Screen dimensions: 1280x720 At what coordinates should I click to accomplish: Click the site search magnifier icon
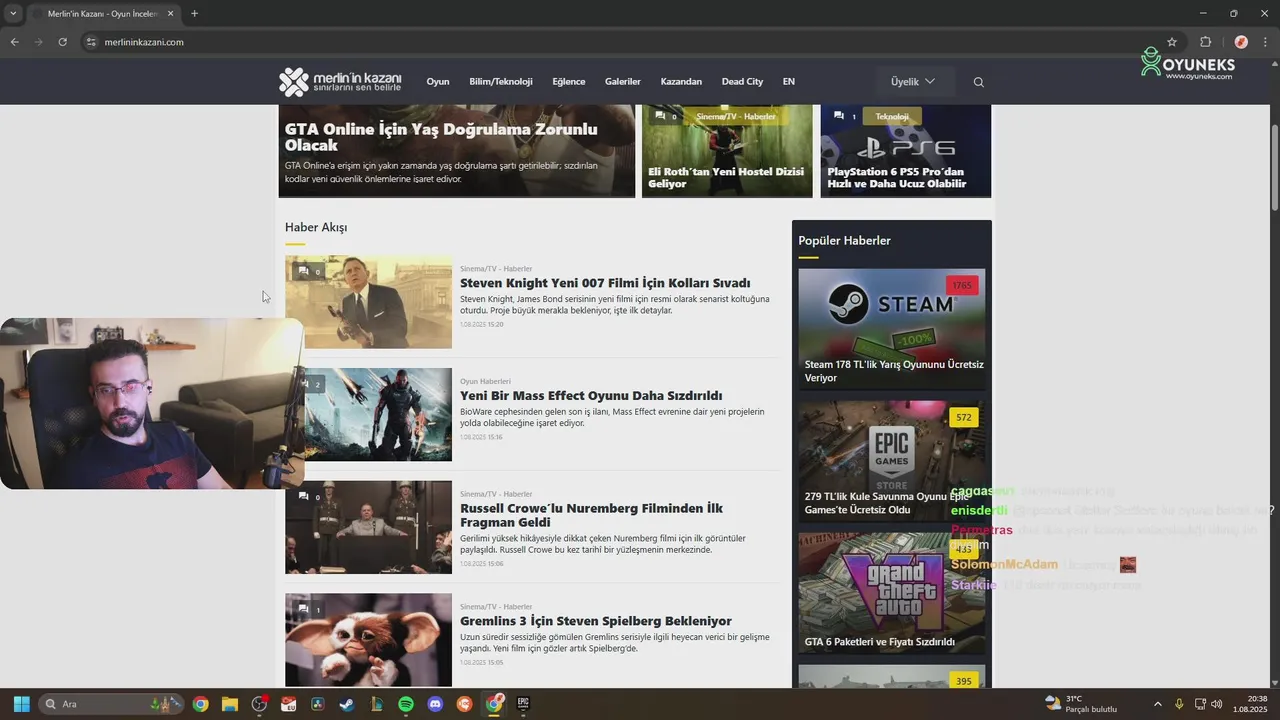(x=978, y=82)
